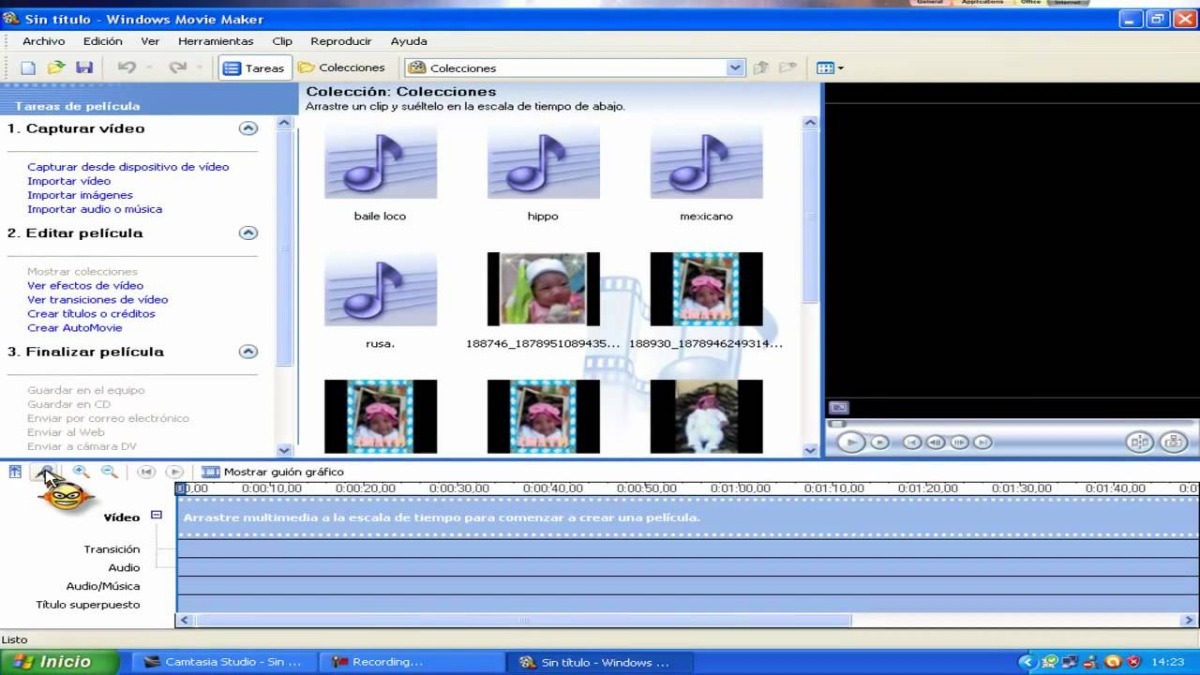Click the Previous Frame monitor button

[x=935, y=442]
